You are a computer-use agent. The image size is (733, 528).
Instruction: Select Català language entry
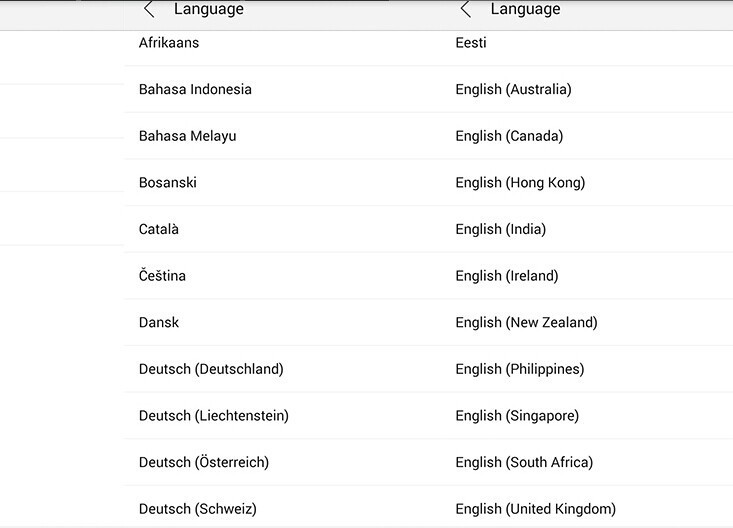click(159, 229)
